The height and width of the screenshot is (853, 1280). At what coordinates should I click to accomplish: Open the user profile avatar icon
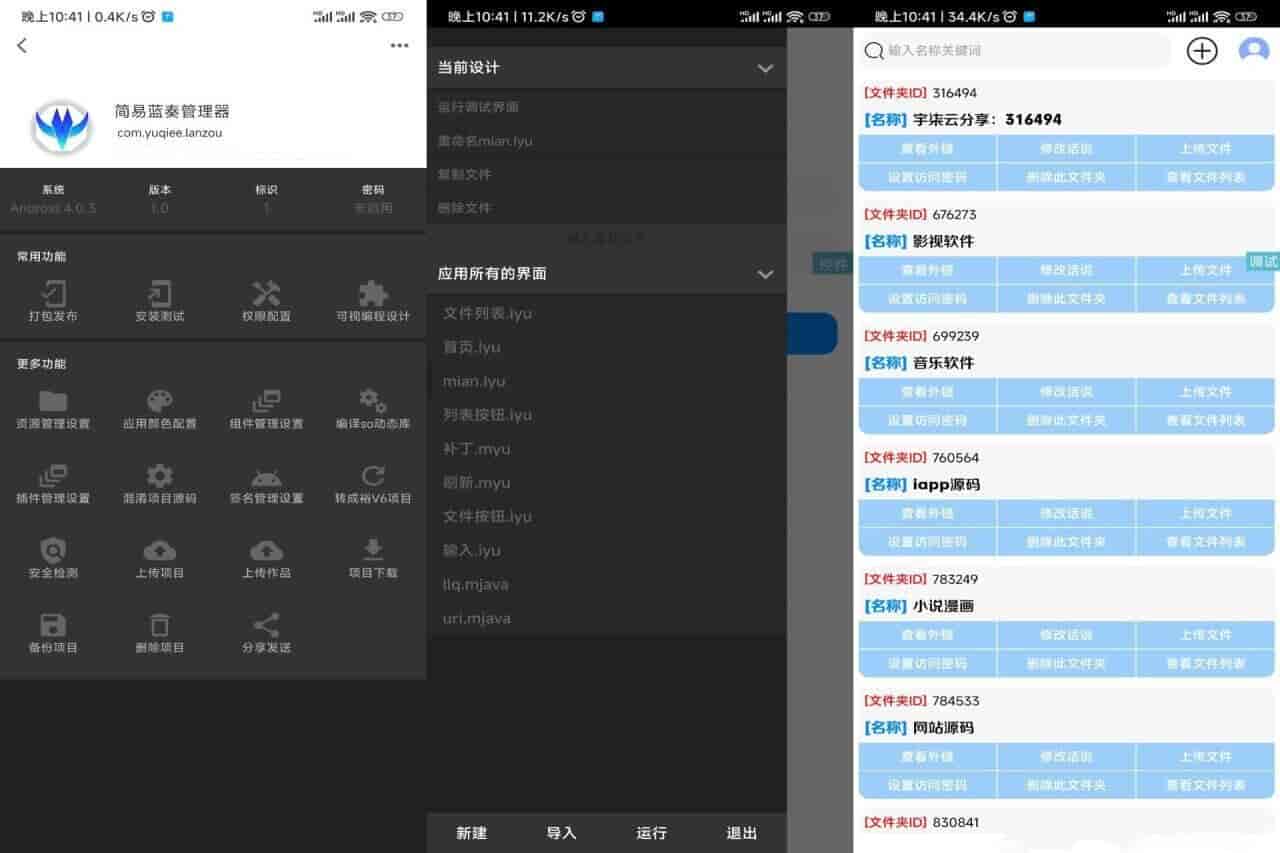point(1253,50)
